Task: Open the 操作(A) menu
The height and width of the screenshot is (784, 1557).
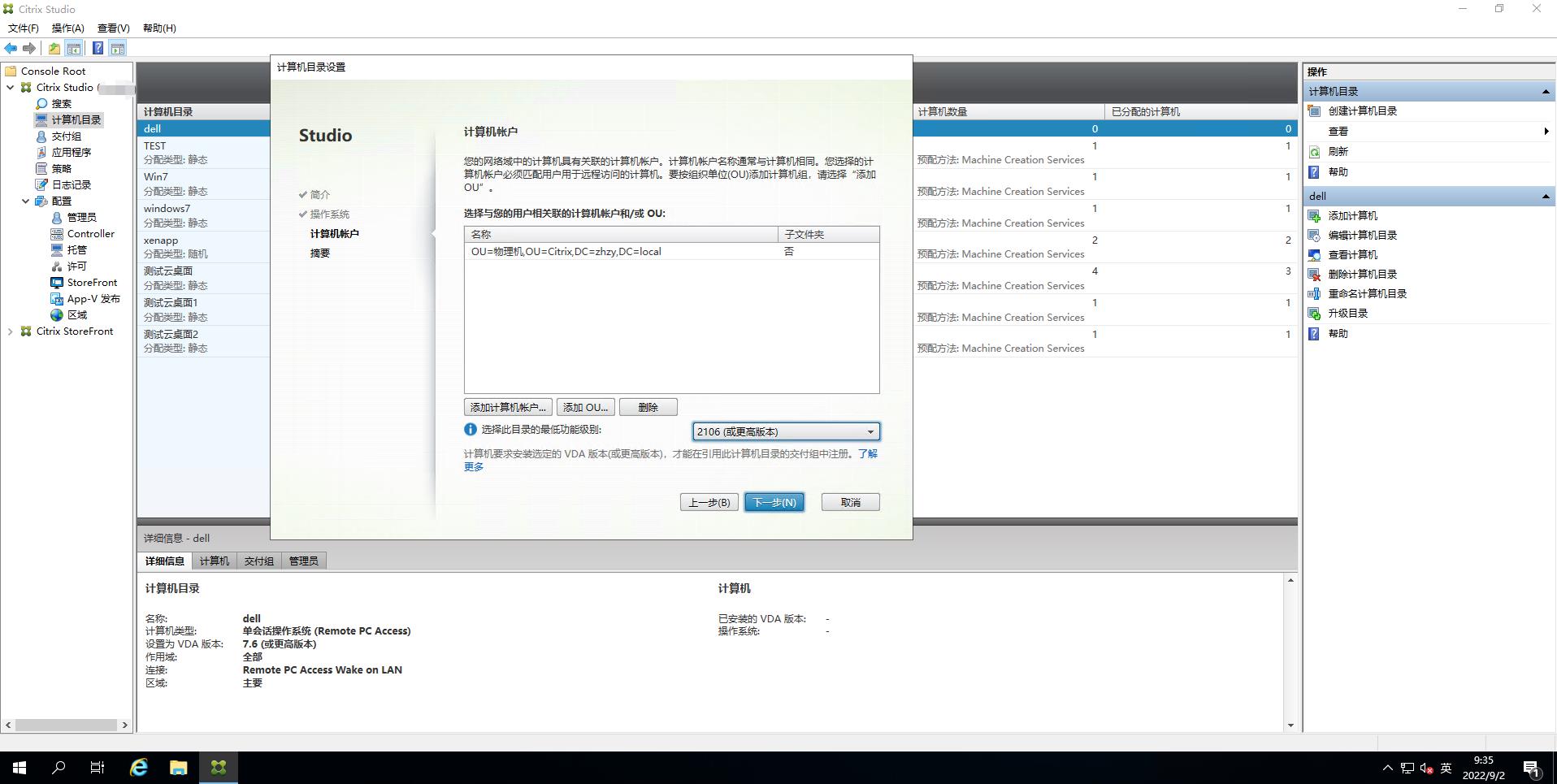Action: click(68, 28)
